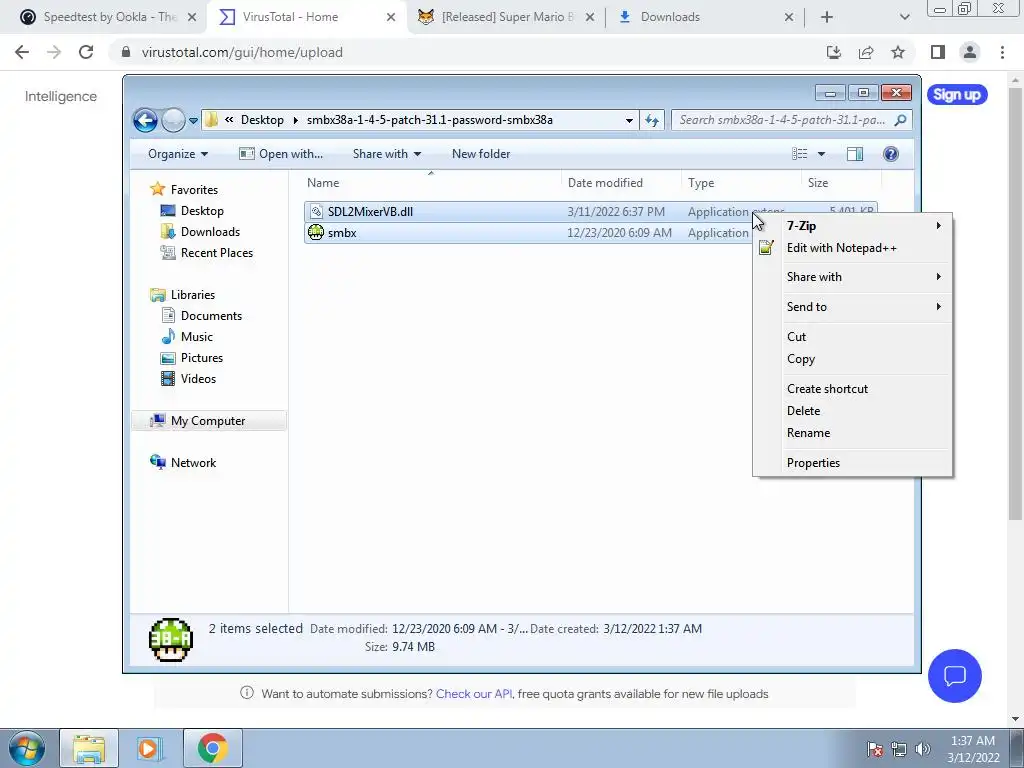
Task: Click the refresh button beside address bar
Action: pyautogui.click(x=652, y=120)
